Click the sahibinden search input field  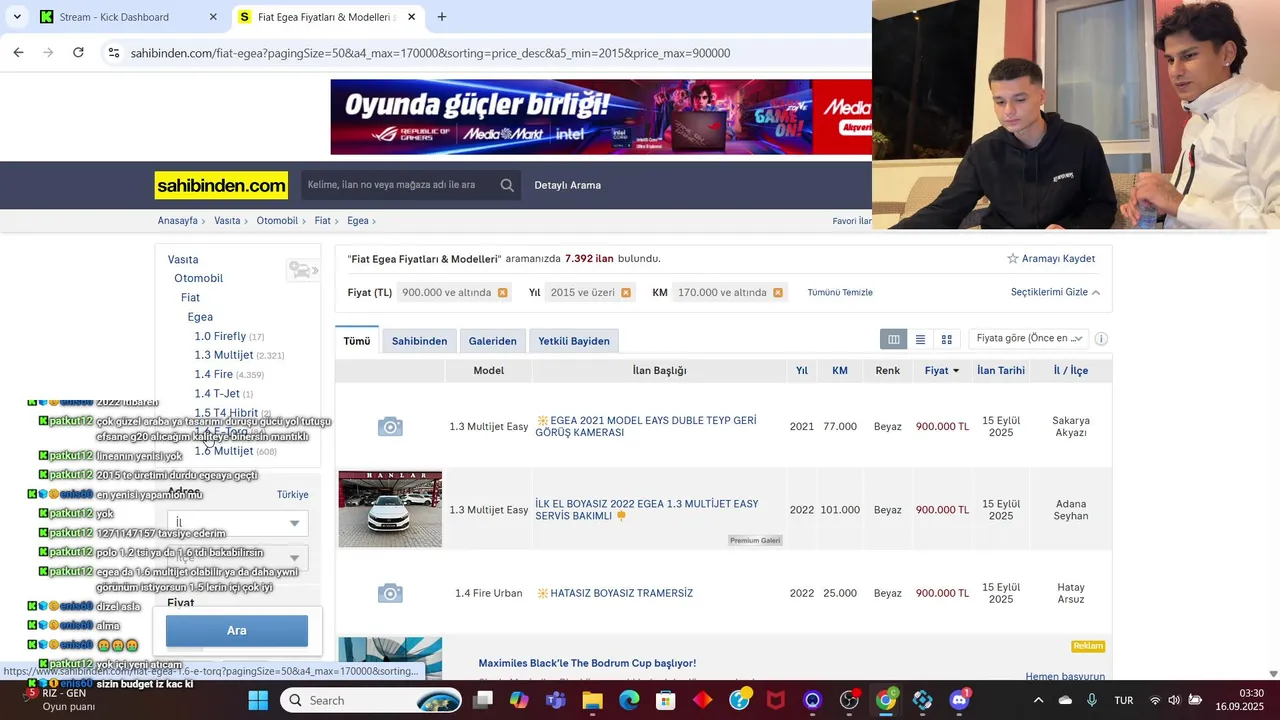pyautogui.click(x=398, y=185)
